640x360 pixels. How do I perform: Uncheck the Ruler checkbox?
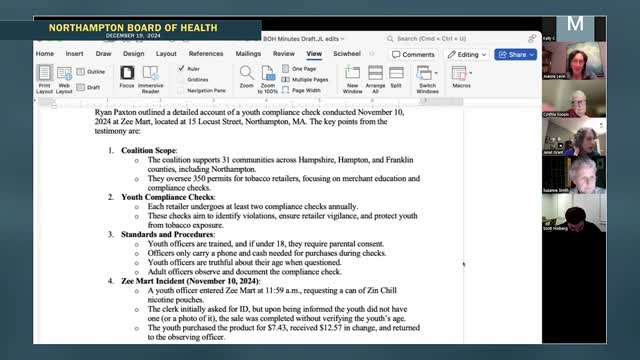182,69
